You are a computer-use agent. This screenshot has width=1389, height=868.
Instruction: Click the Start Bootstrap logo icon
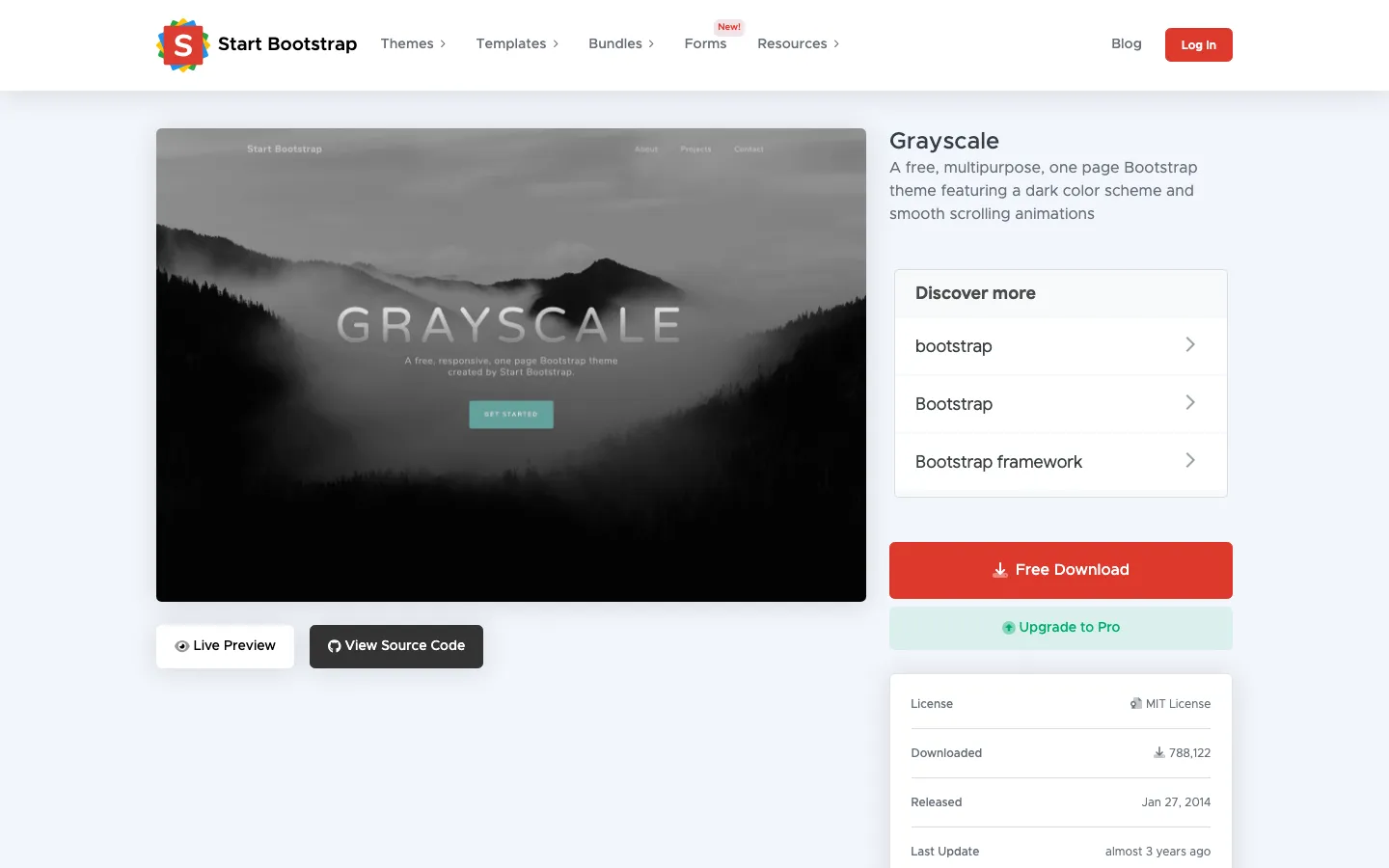click(183, 44)
